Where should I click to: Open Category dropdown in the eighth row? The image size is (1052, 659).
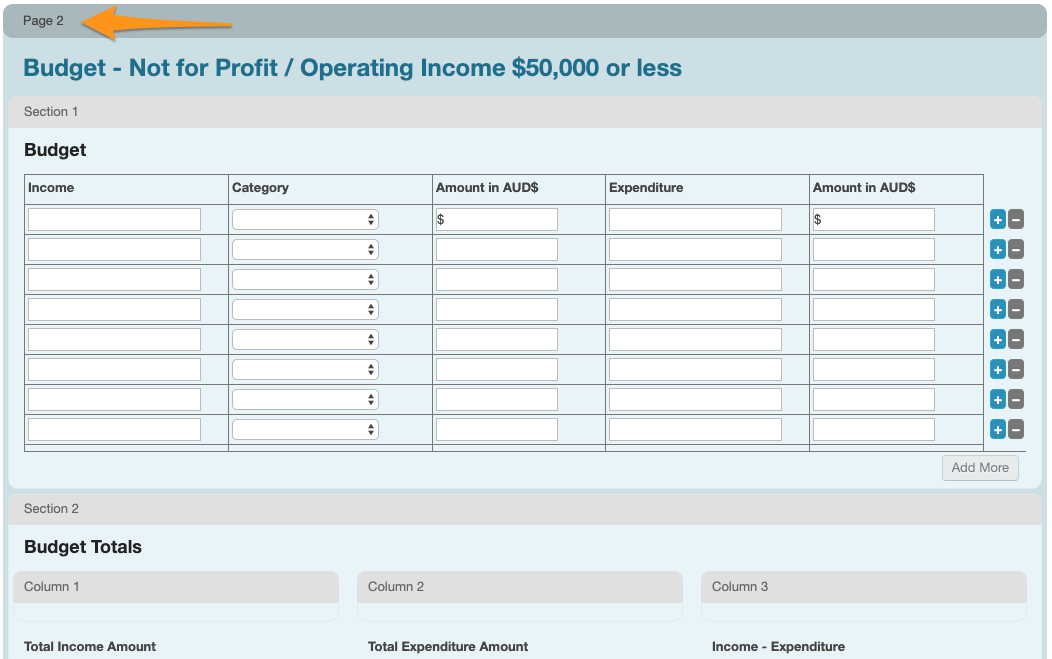(x=305, y=430)
